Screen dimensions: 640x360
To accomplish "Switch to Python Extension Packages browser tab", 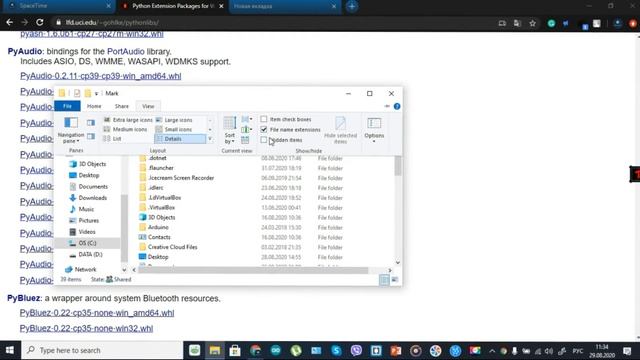I will pyautogui.click(x=173, y=6).
